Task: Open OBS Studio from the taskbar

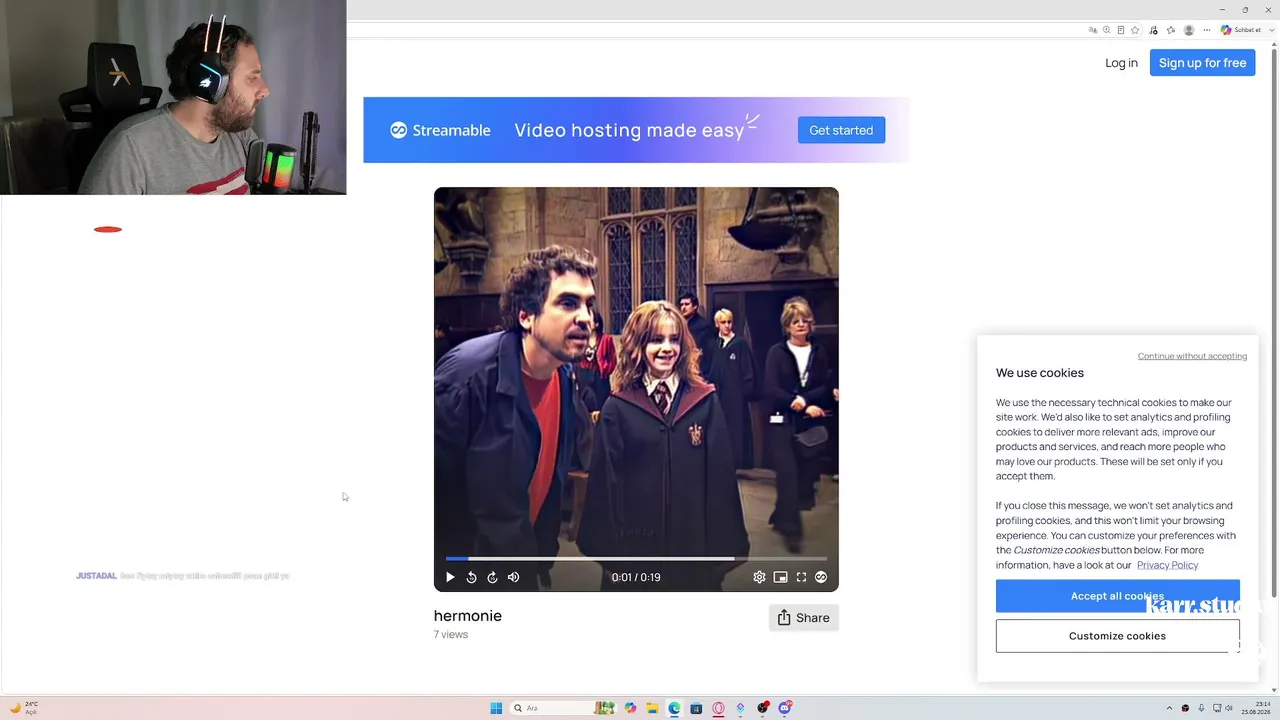Action: (763, 708)
